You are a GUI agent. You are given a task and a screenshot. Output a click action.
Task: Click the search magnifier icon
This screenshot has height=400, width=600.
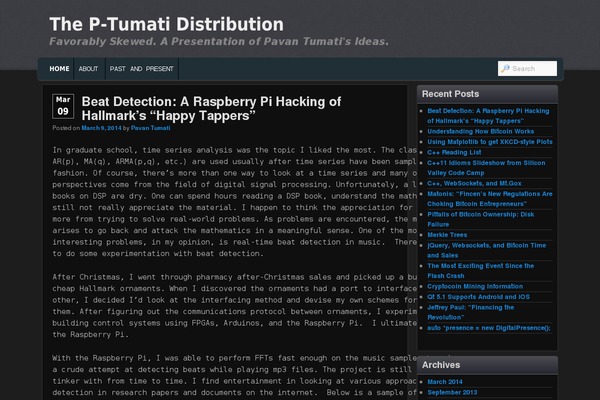[505, 69]
